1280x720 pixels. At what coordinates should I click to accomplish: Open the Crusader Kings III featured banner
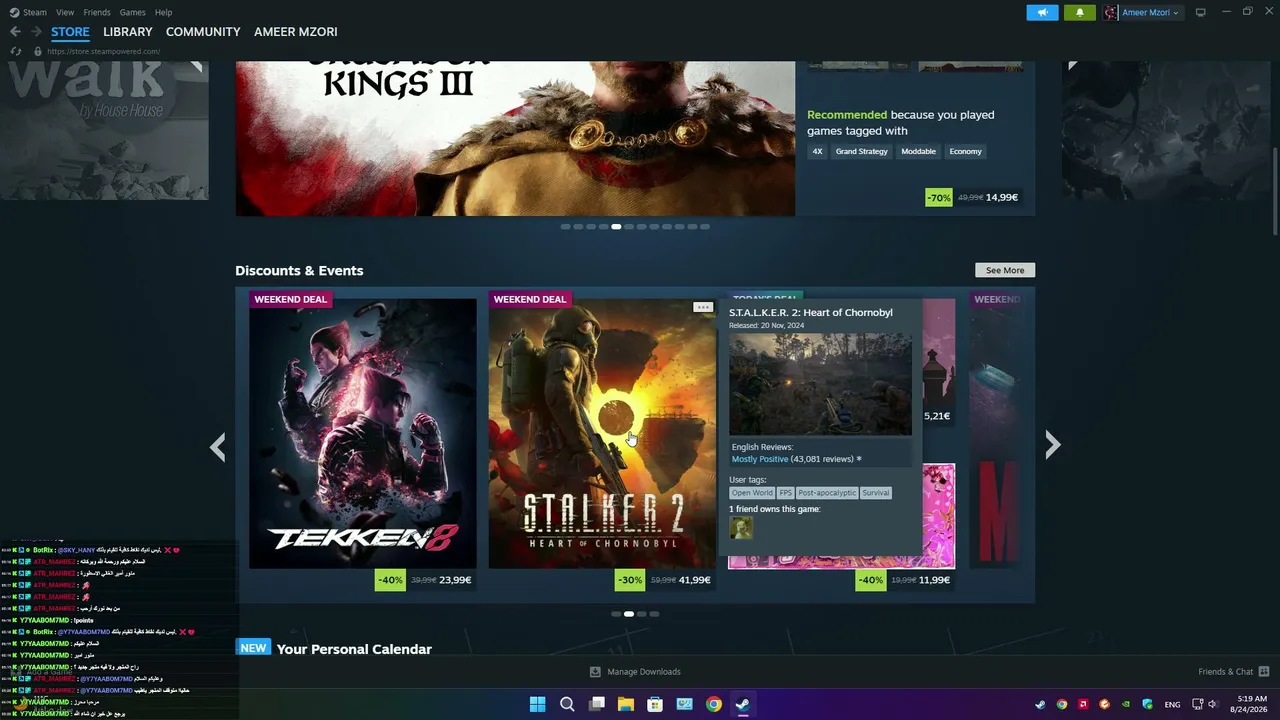515,138
